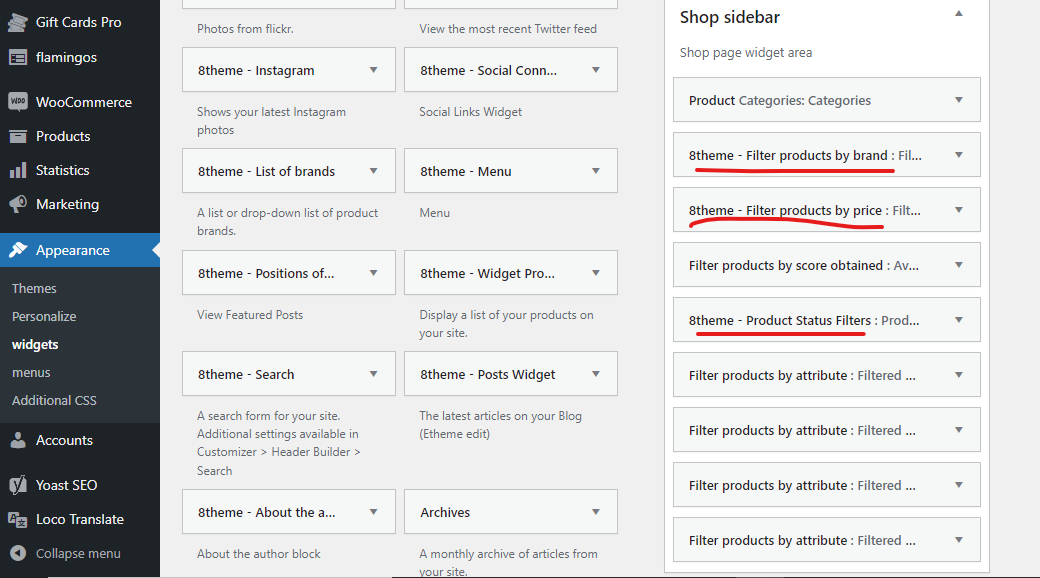
Task: Select the Products box icon
Action: [x=18, y=137]
